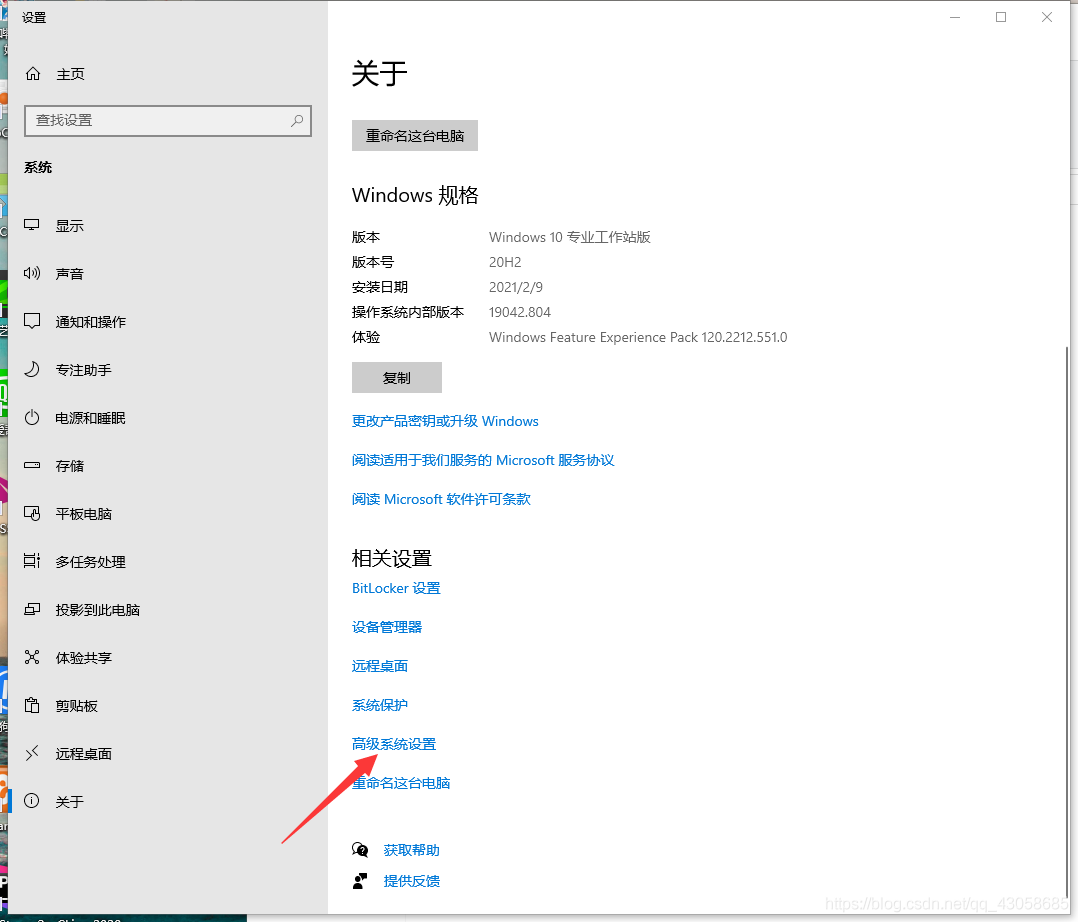Select the About info icon
This screenshot has height=922, width=1078.
click(x=32, y=801)
